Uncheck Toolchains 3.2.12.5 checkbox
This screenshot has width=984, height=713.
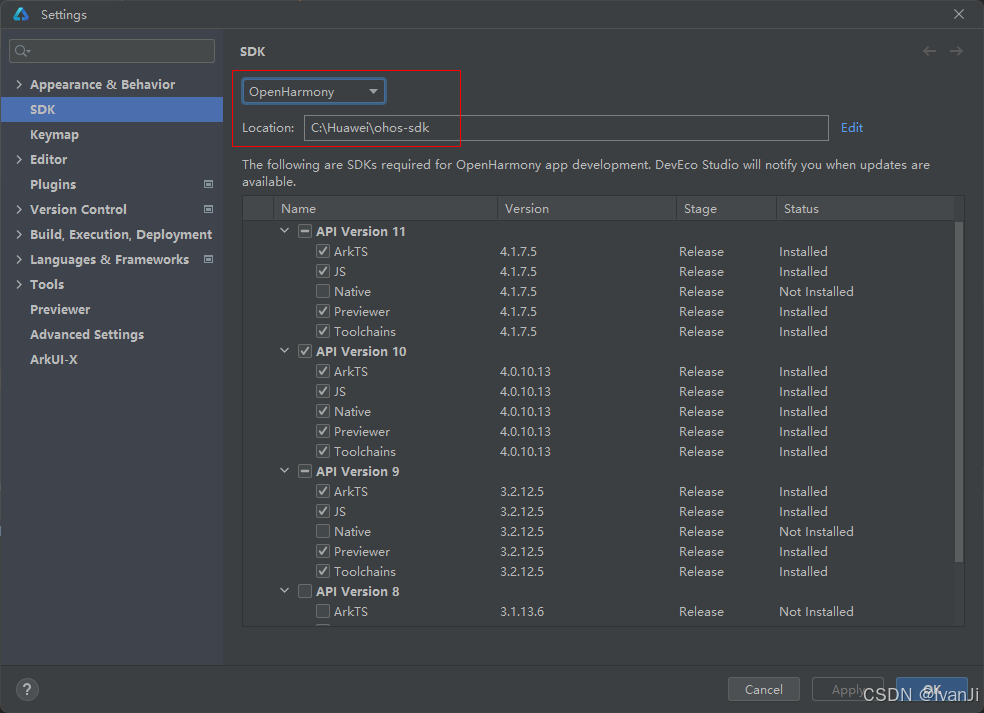[x=323, y=572]
